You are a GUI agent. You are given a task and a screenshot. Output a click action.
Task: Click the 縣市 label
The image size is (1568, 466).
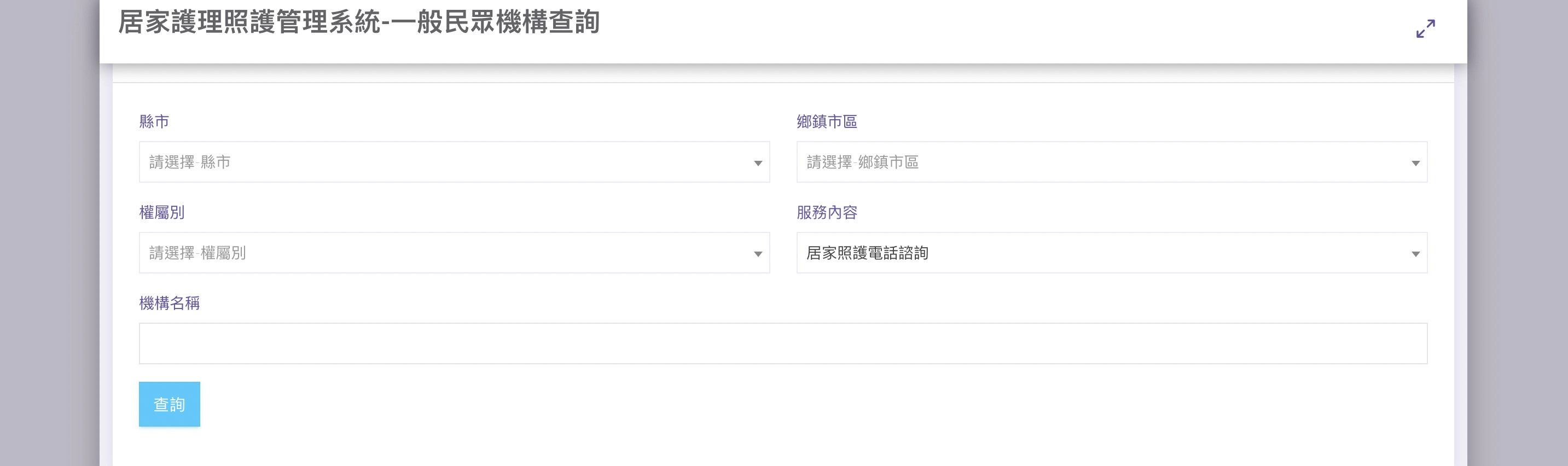[x=154, y=121]
